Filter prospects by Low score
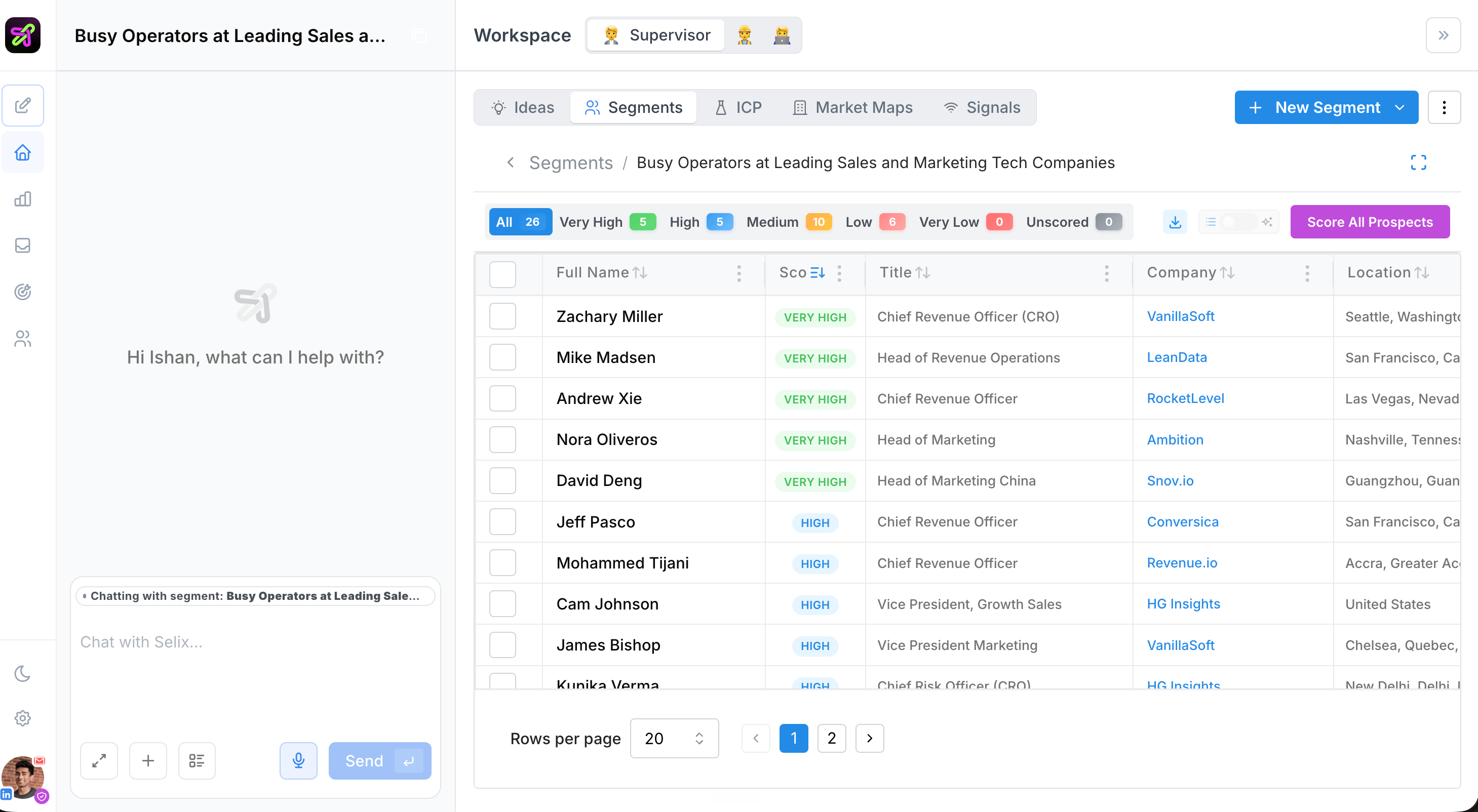This screenshot has width=1478, height=812. (875, 222)
